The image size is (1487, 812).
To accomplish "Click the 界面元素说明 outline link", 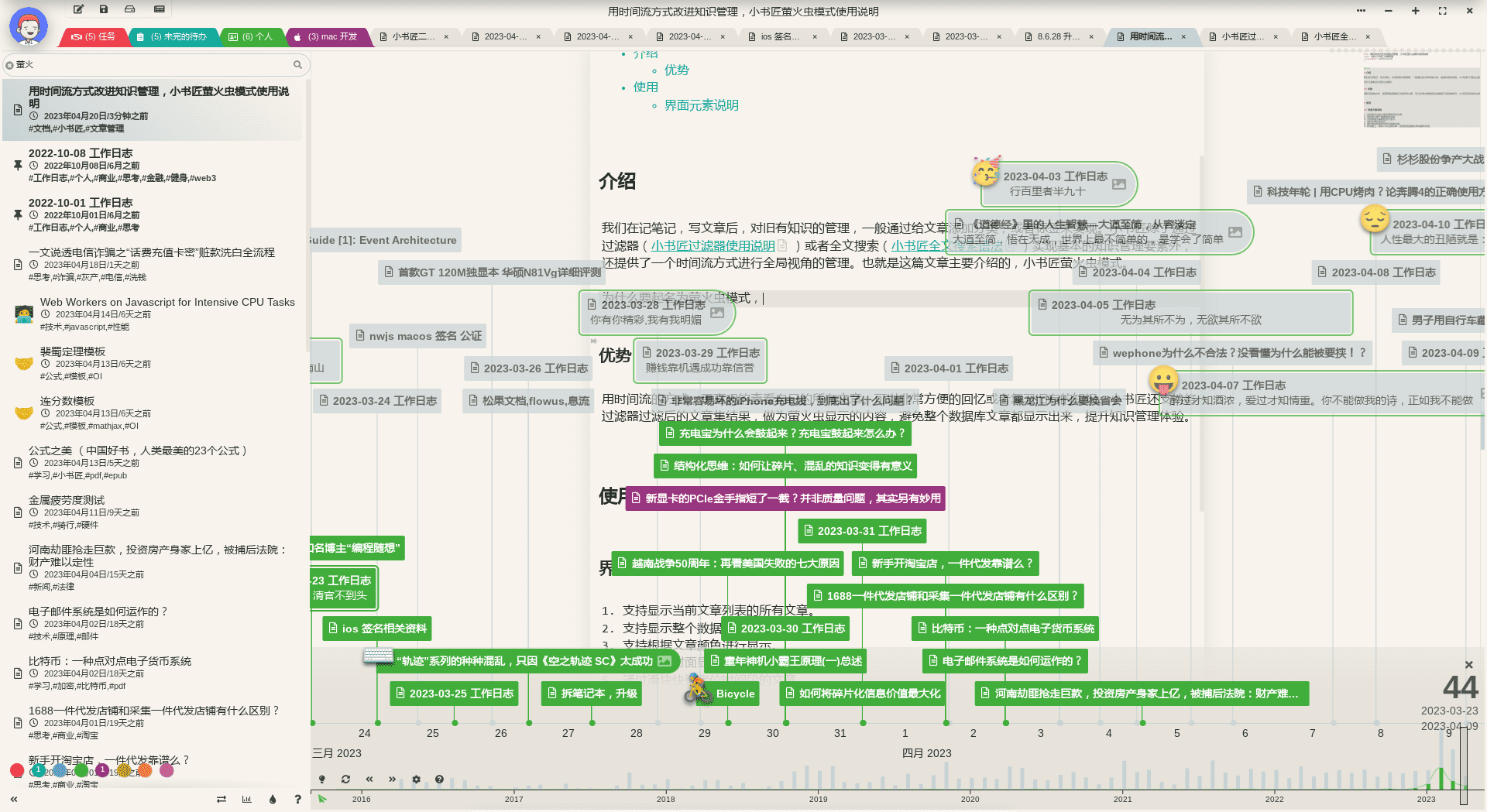I will 701,105.
